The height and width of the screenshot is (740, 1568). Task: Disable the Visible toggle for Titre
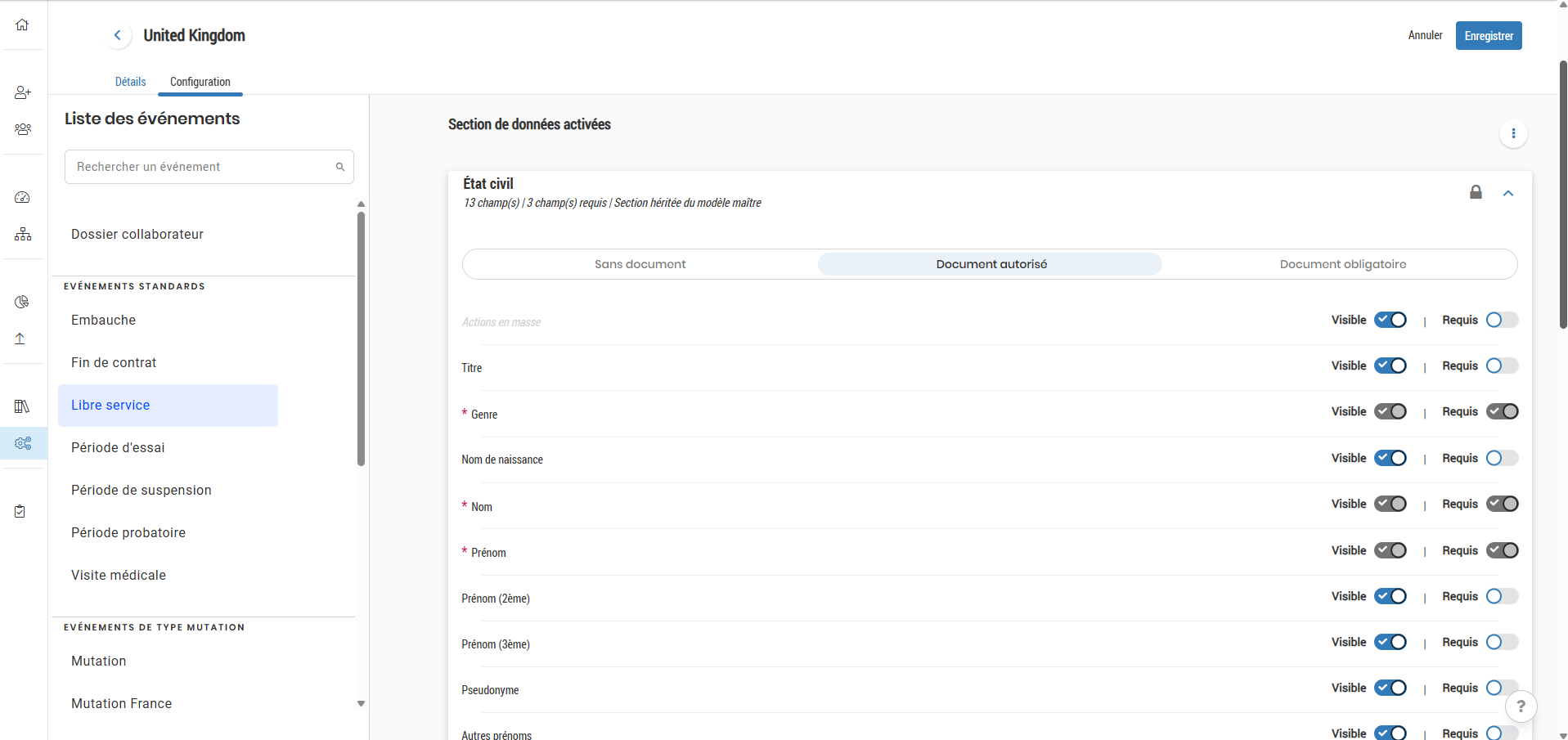(1391, 366)
